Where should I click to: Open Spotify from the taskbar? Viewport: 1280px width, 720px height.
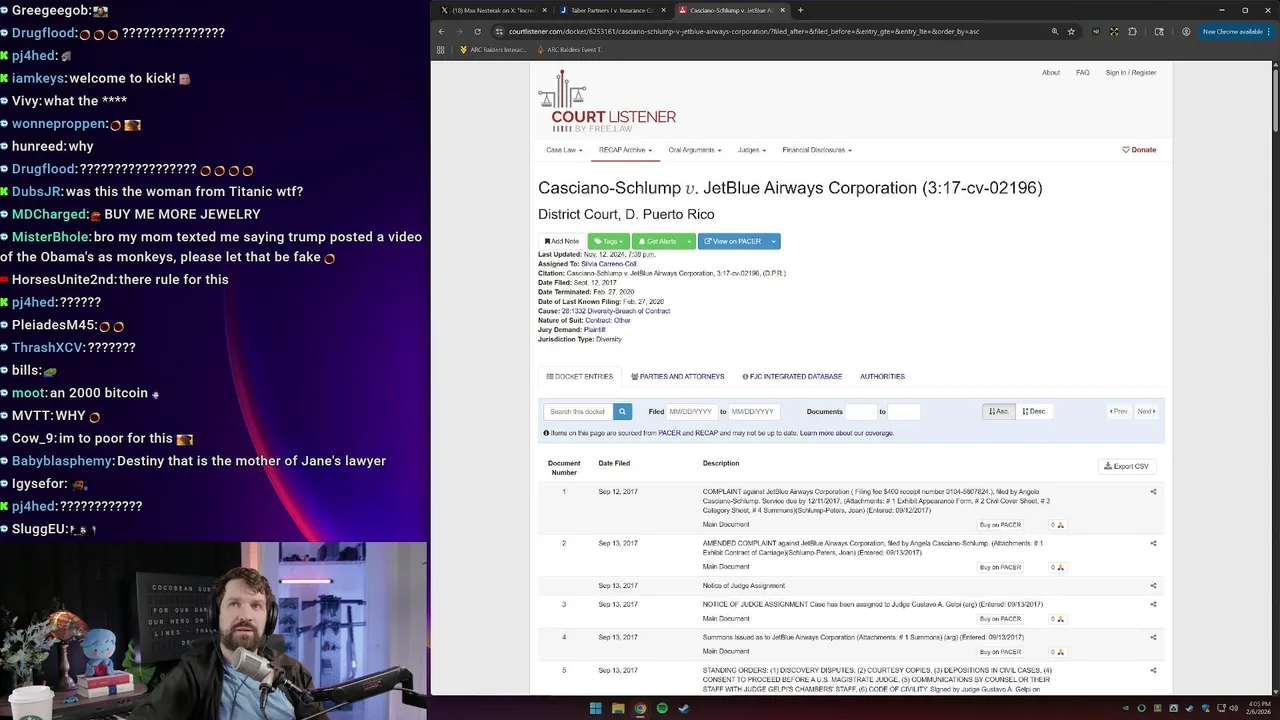[x=662, y=708]
